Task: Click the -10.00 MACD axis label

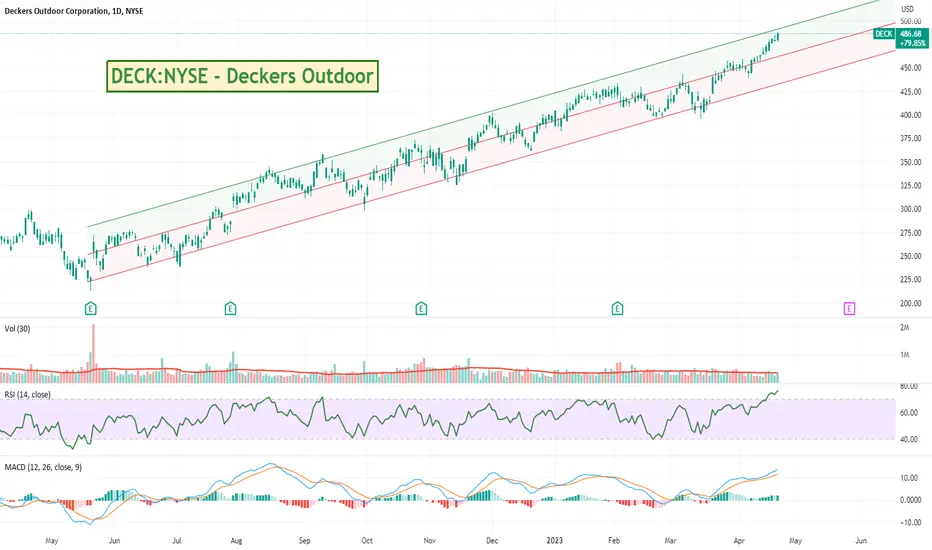Action: [x=910, y=523]
